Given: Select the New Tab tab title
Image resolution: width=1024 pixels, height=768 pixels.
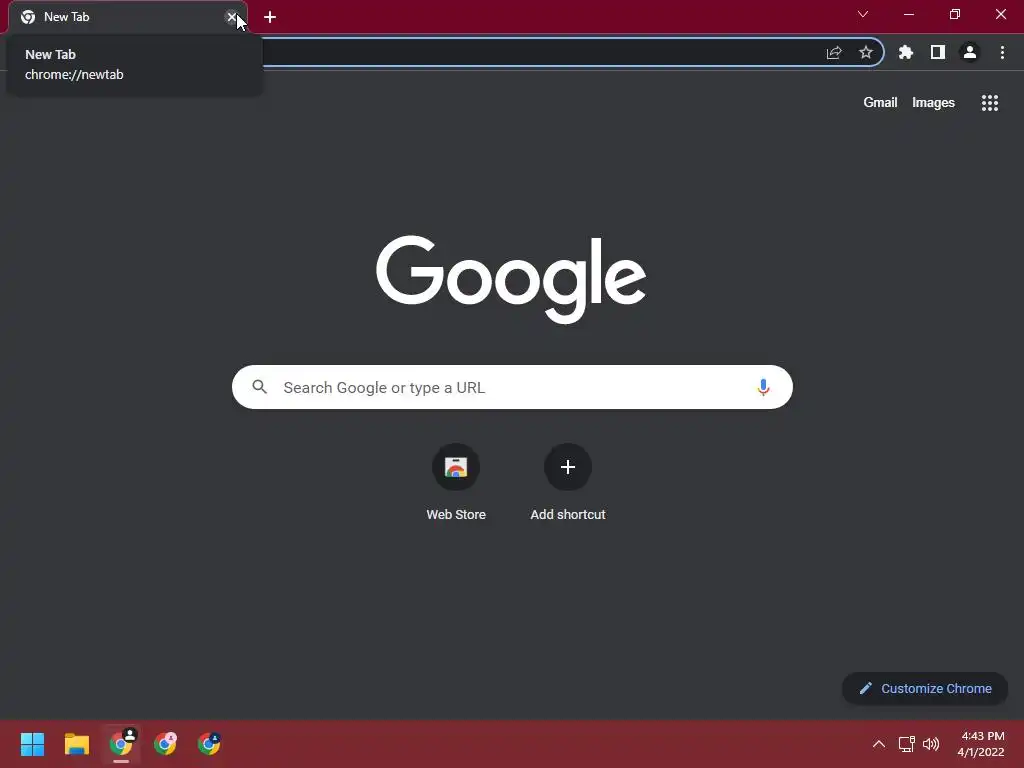Looking at the screenshot, I should pos(67,17).
